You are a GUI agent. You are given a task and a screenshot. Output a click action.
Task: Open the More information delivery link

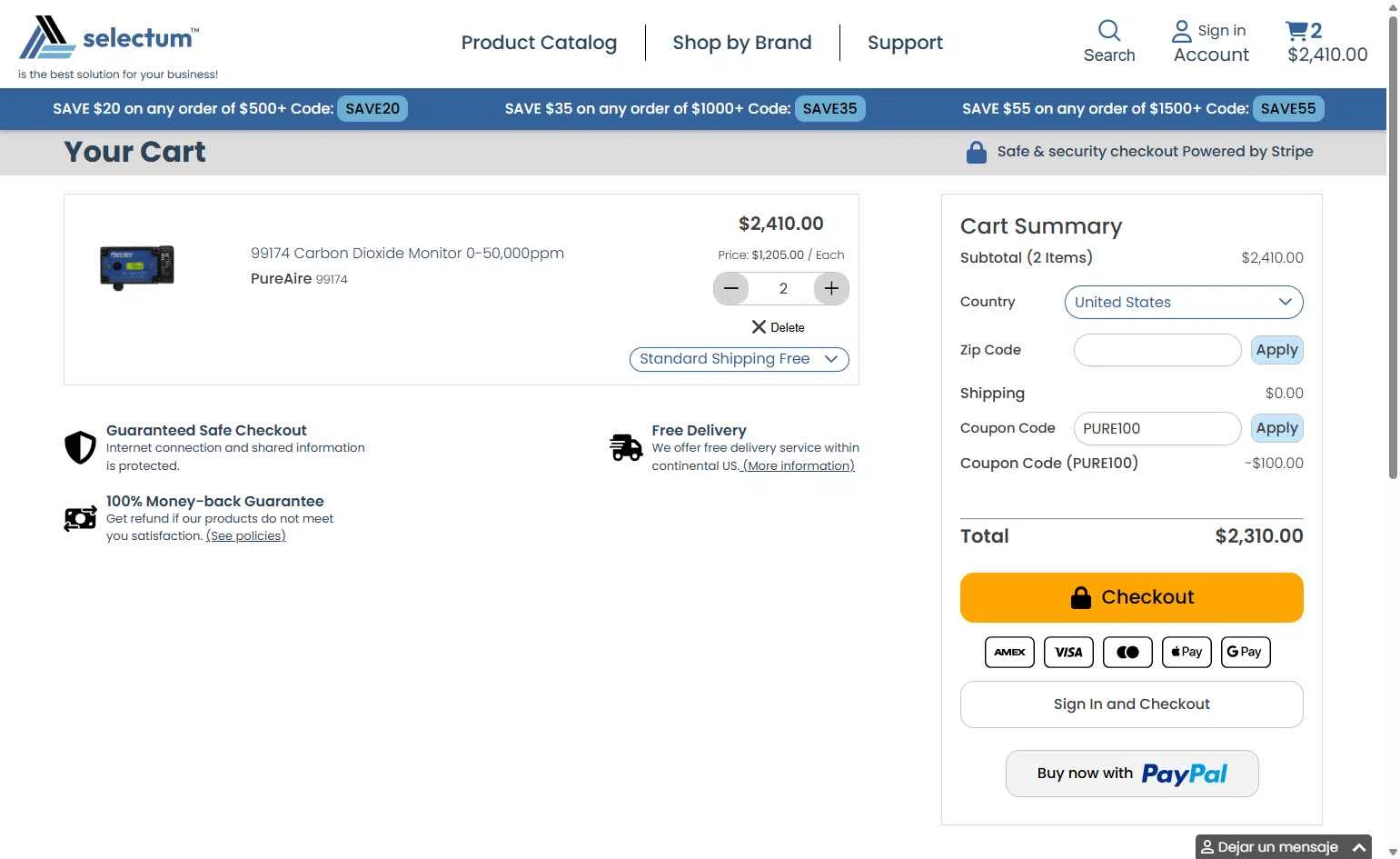(799, 465)
